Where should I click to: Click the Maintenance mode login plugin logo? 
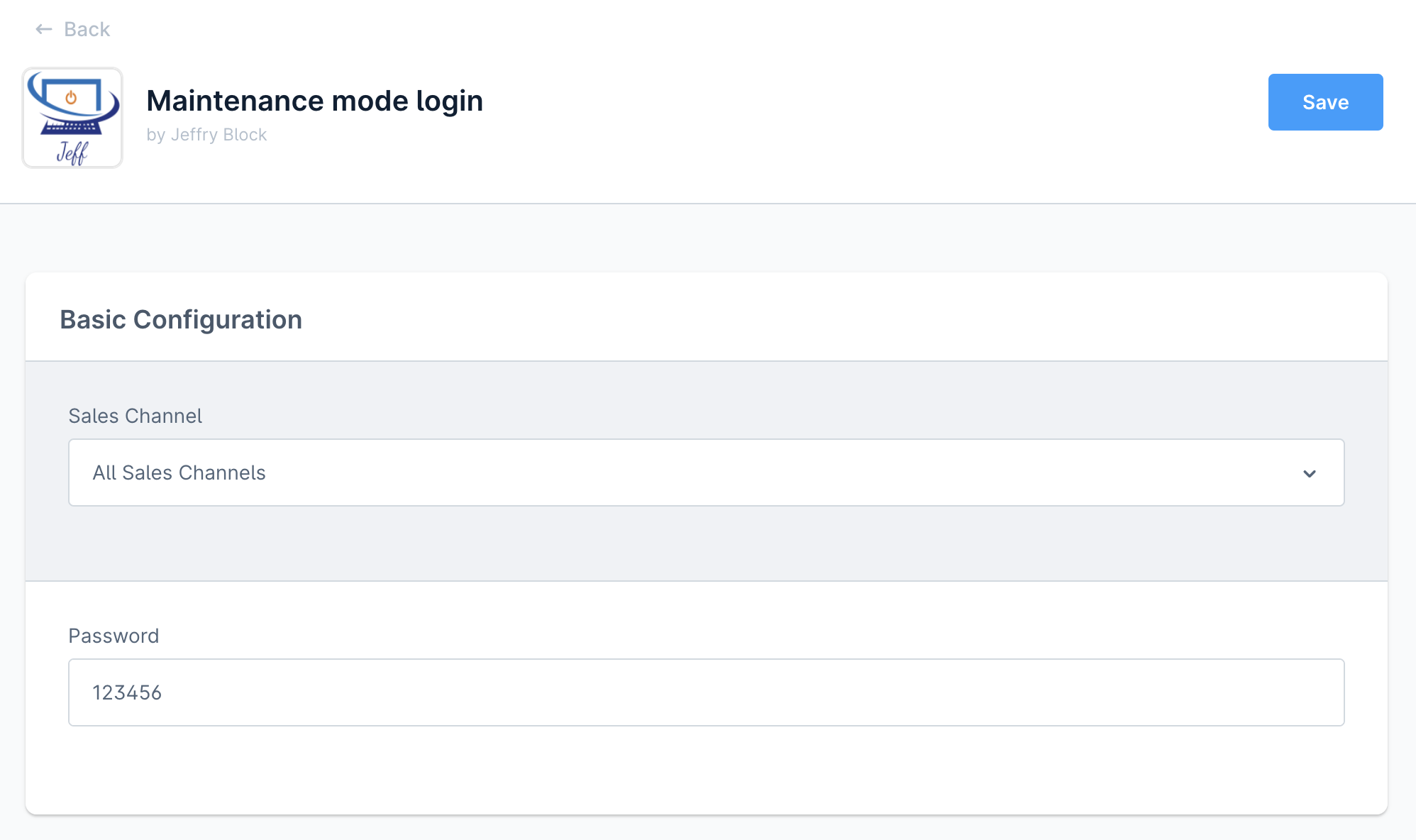tap(72, 118)
